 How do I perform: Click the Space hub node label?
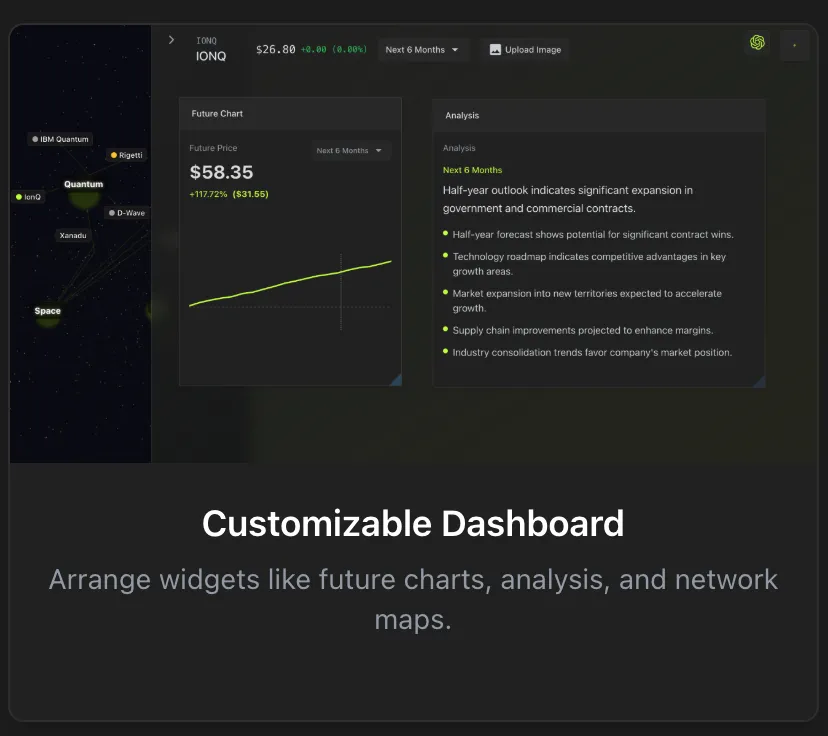48,311
